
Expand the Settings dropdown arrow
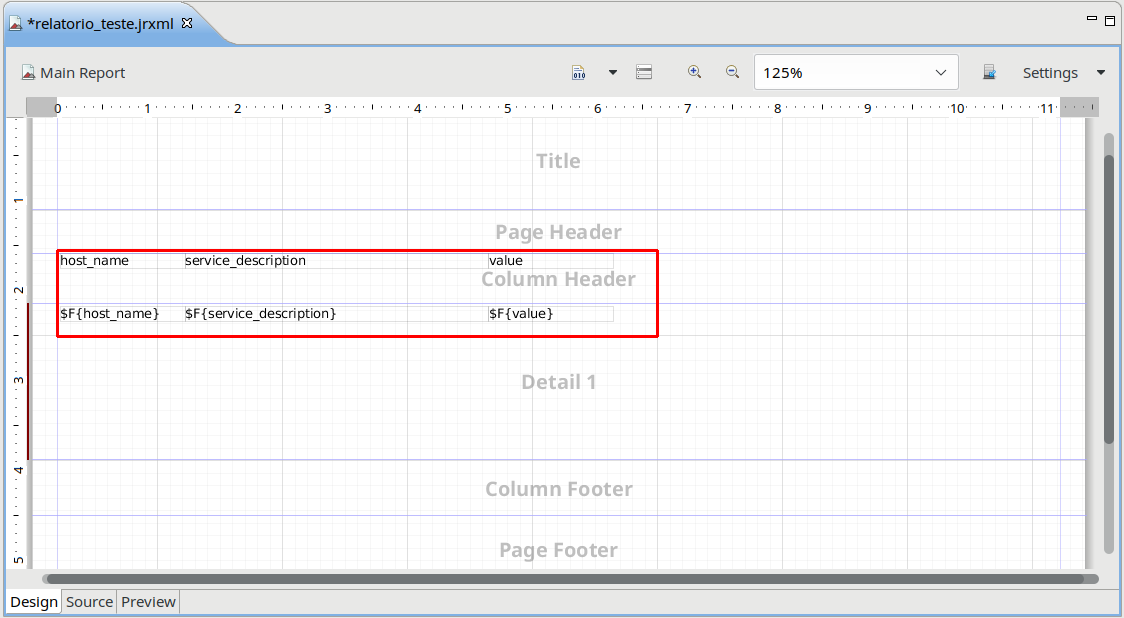[1101, 73]
